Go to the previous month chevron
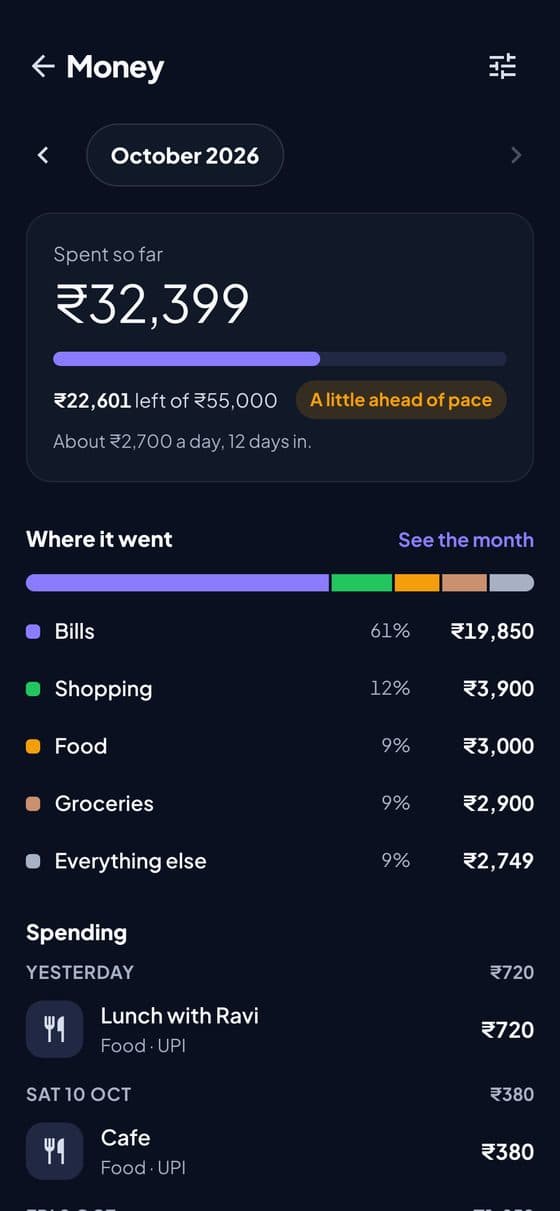The width and height of the screenshot is (560, 1211). pos(42,155)
